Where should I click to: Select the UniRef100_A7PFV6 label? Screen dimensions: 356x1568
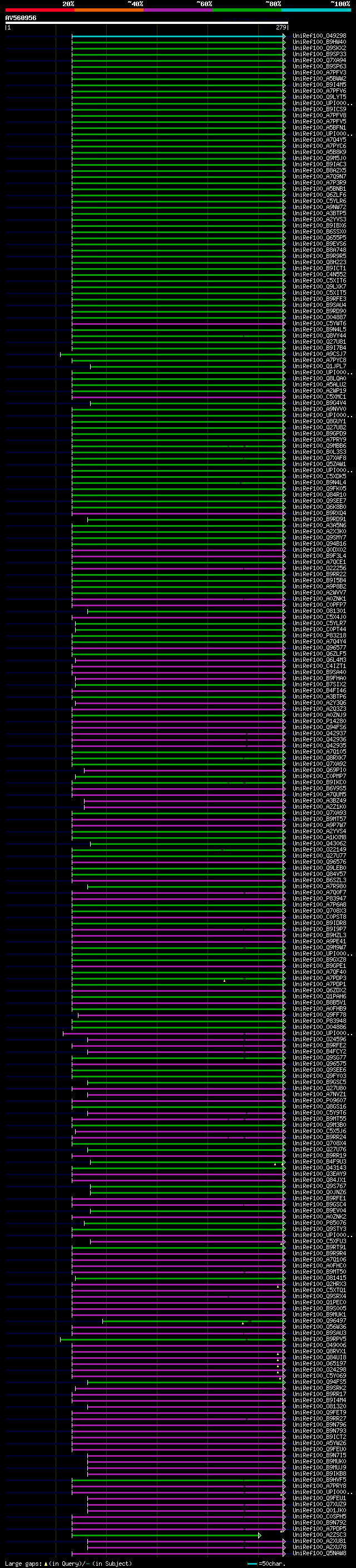[319, 91]
